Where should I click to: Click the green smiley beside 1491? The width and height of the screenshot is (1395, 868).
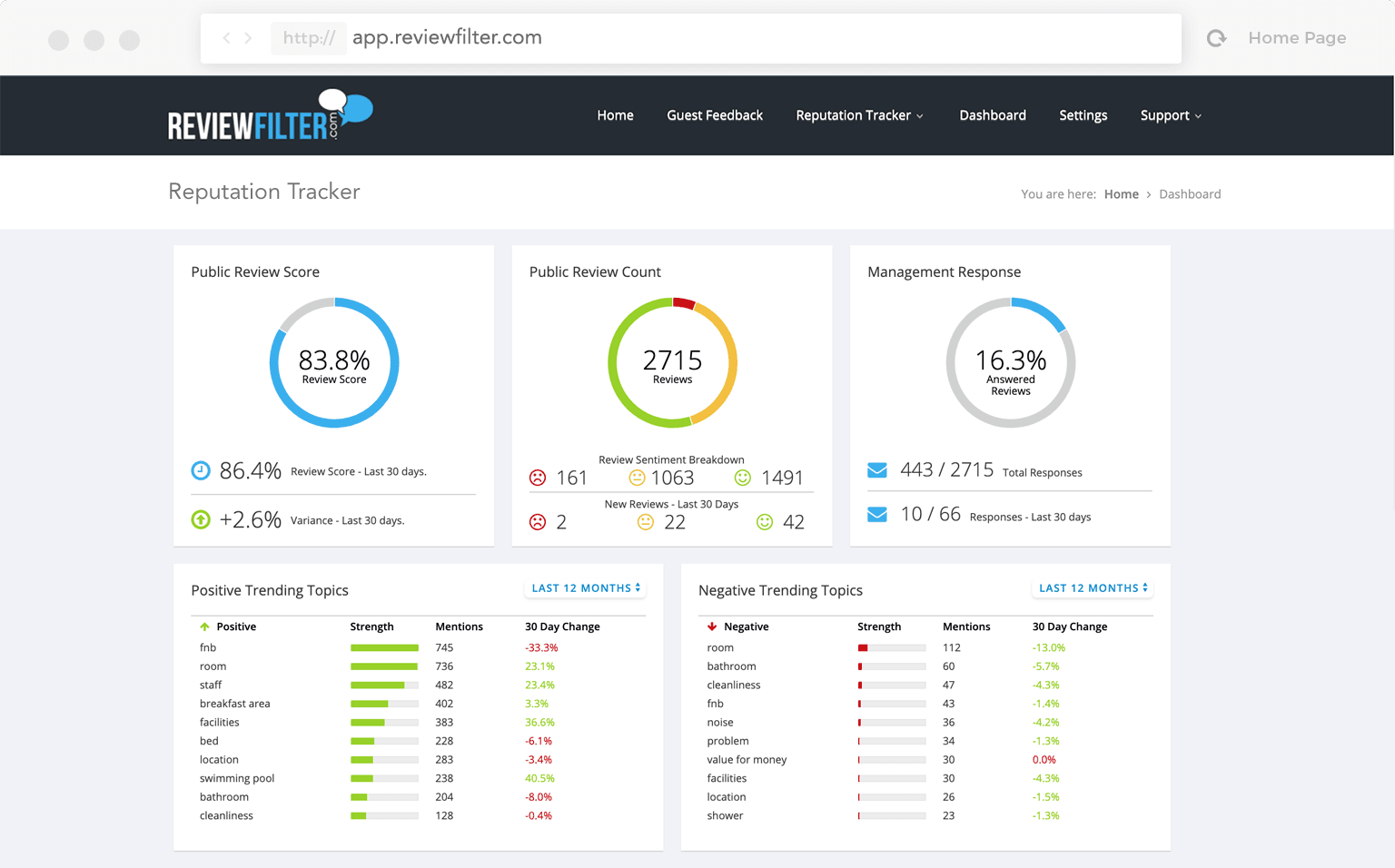743,478
